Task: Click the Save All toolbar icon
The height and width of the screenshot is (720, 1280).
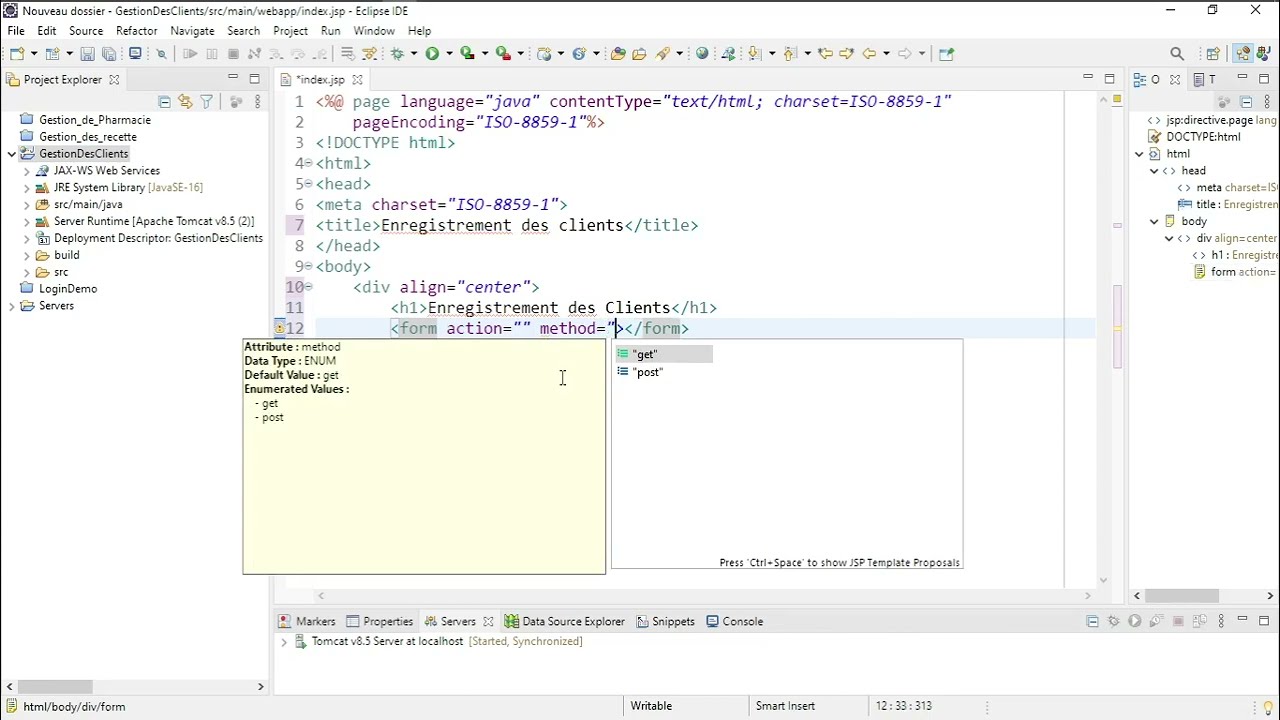Action: coord(109,53)
